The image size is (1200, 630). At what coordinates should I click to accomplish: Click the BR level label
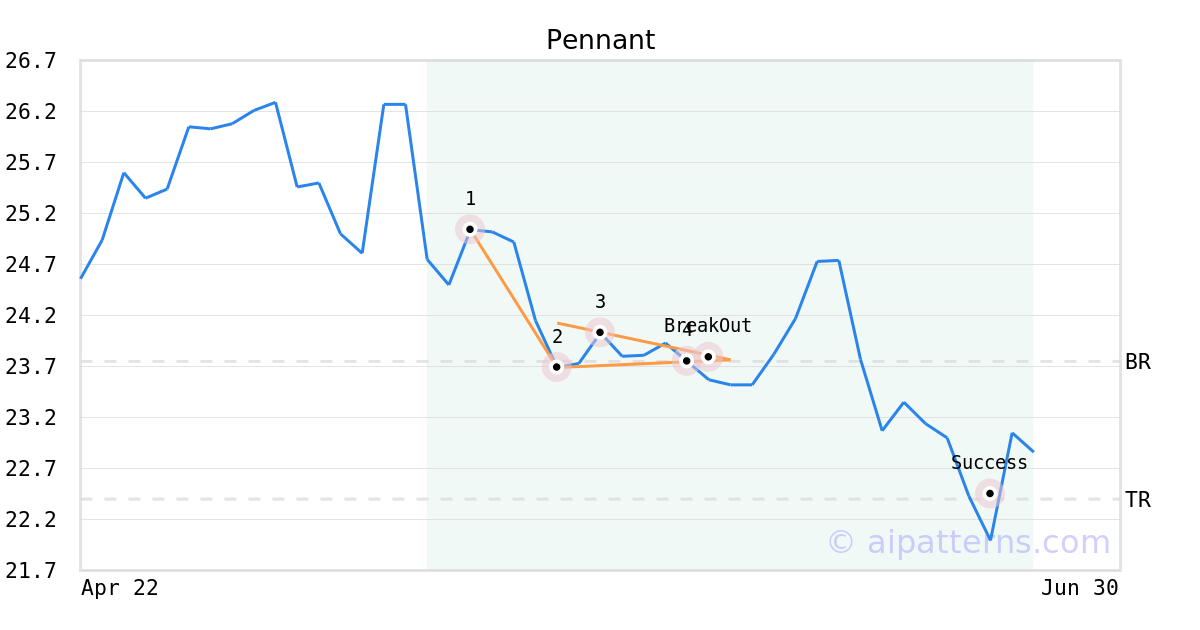click(1138, 362)
